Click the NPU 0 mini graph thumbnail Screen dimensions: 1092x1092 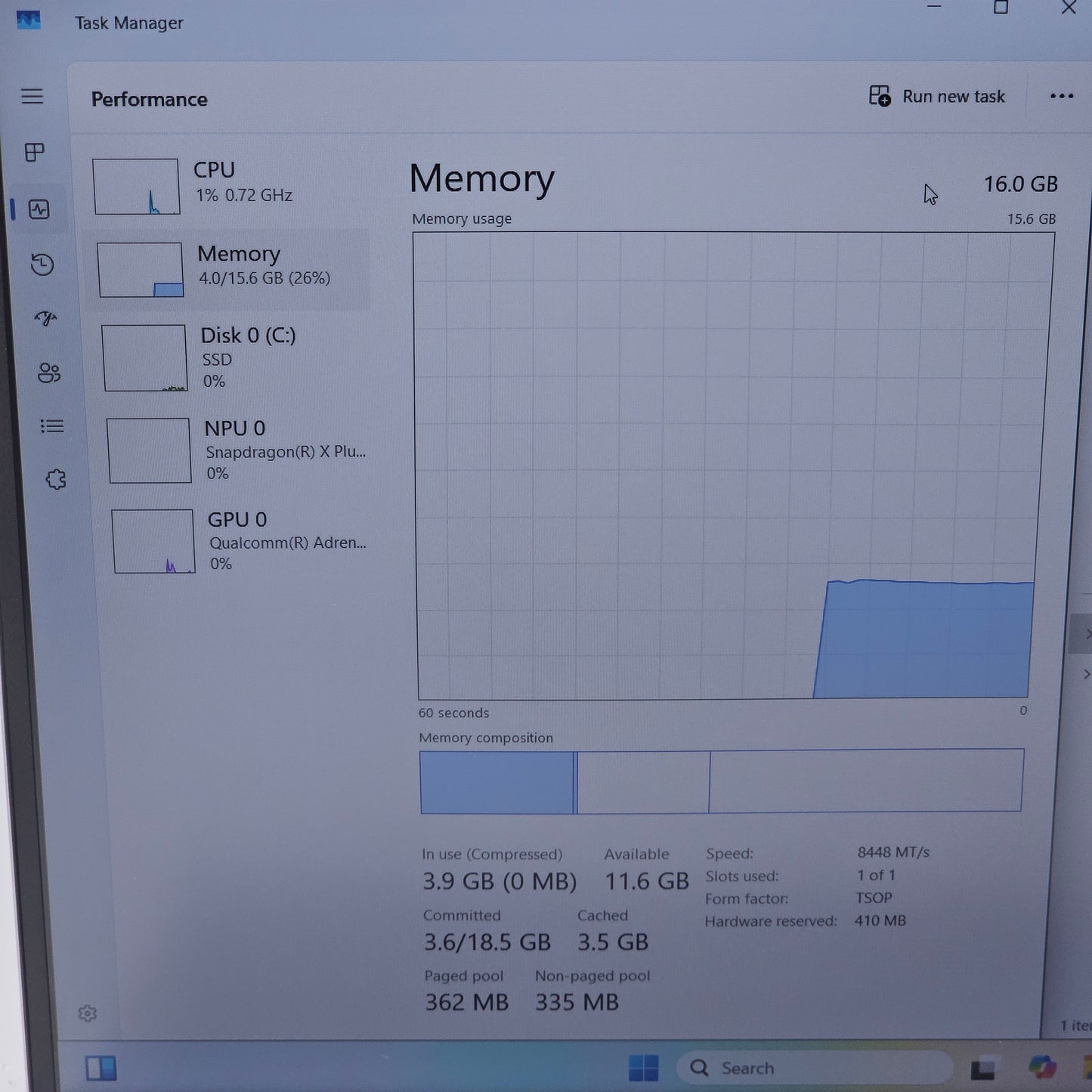point(150,450)
